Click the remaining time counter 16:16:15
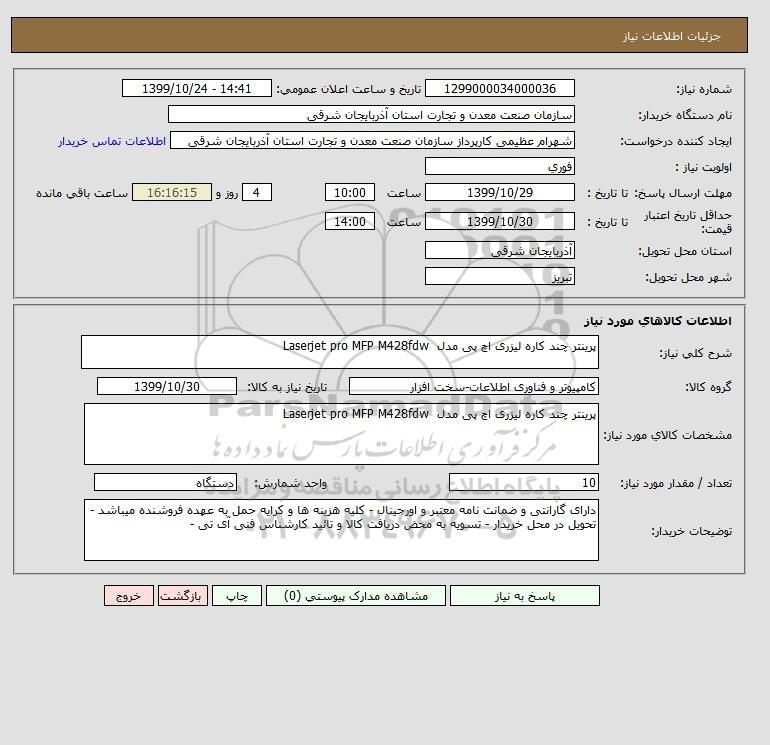 (x=172, y=193)
